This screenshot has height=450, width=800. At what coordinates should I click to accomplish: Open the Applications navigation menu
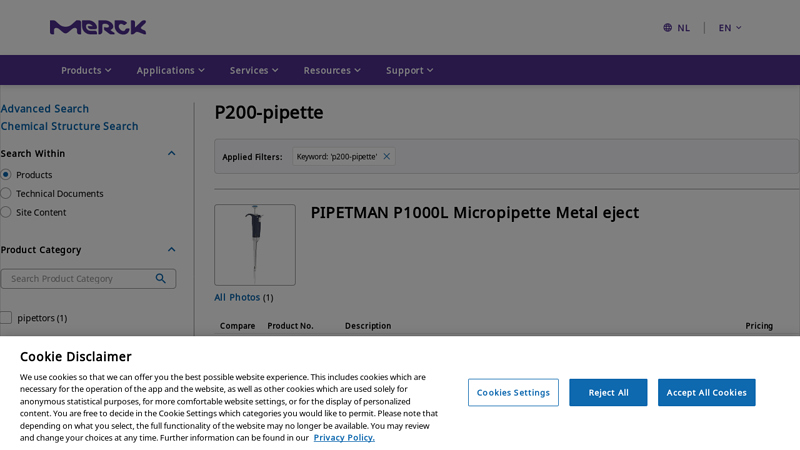[x=170, y=70]
